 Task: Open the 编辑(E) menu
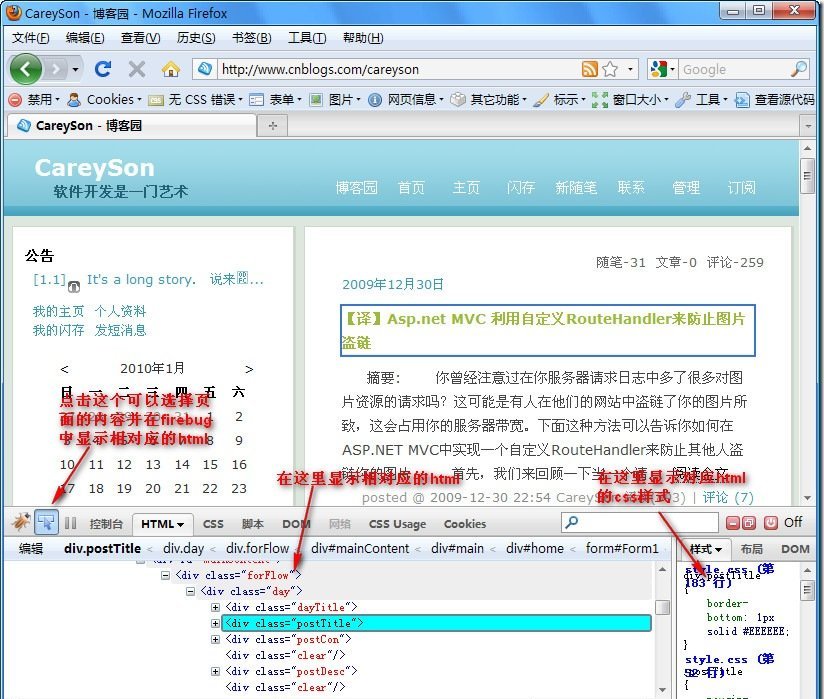click(x=85, y=38)
